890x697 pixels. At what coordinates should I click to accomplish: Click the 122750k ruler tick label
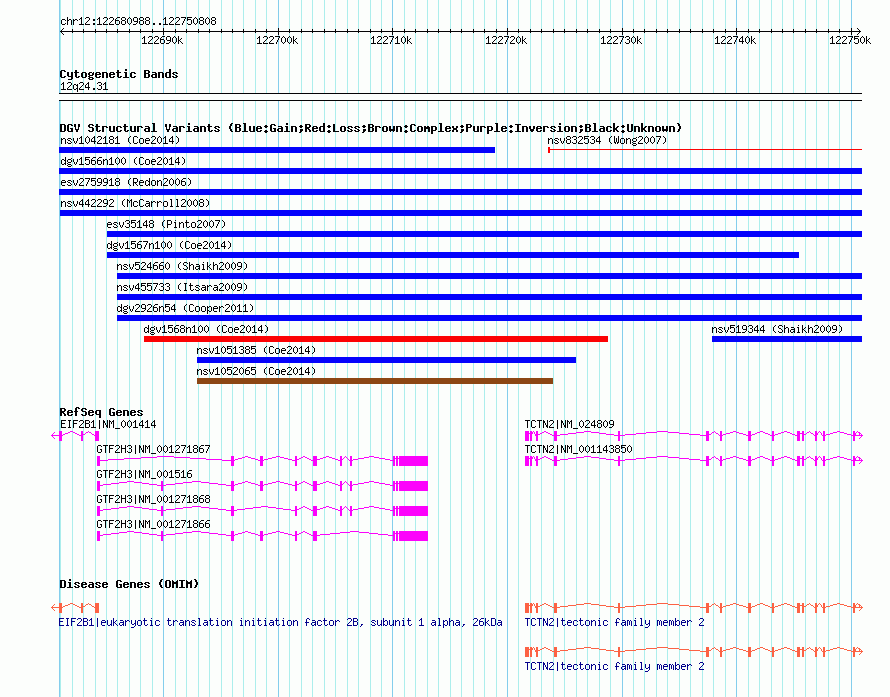pyautogui.click(x=850, y=40)
